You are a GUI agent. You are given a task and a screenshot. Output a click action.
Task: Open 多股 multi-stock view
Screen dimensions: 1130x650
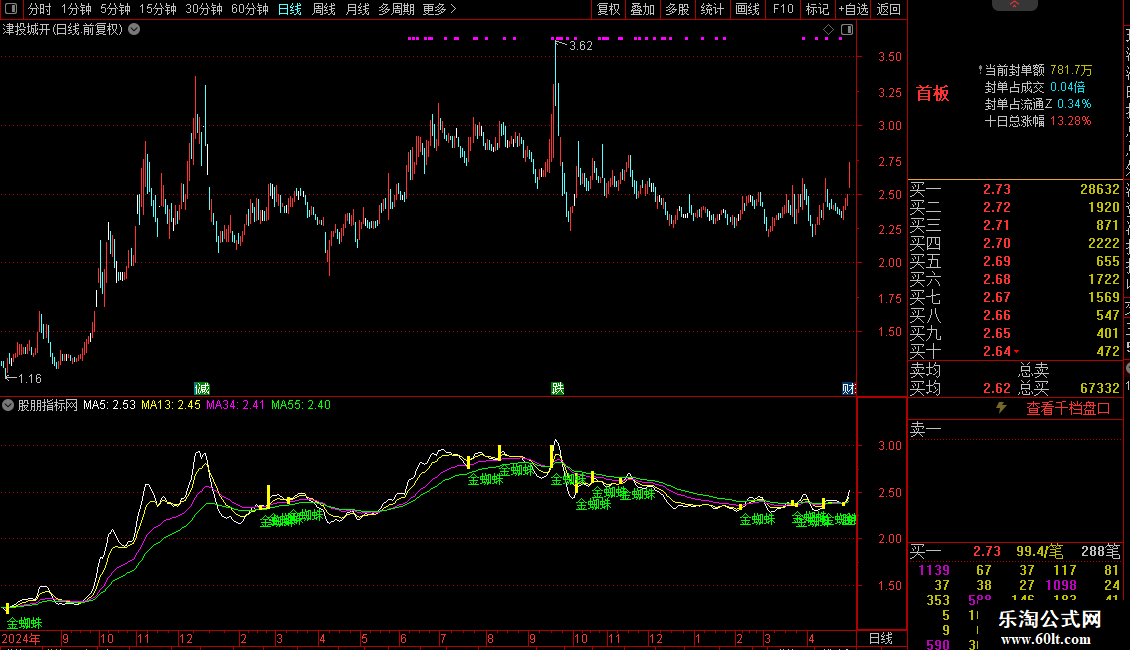pos(677,9)
